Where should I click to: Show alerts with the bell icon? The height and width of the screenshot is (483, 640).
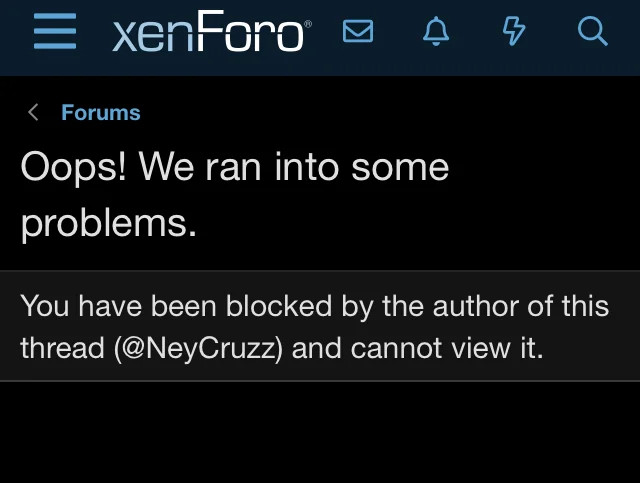436,33
